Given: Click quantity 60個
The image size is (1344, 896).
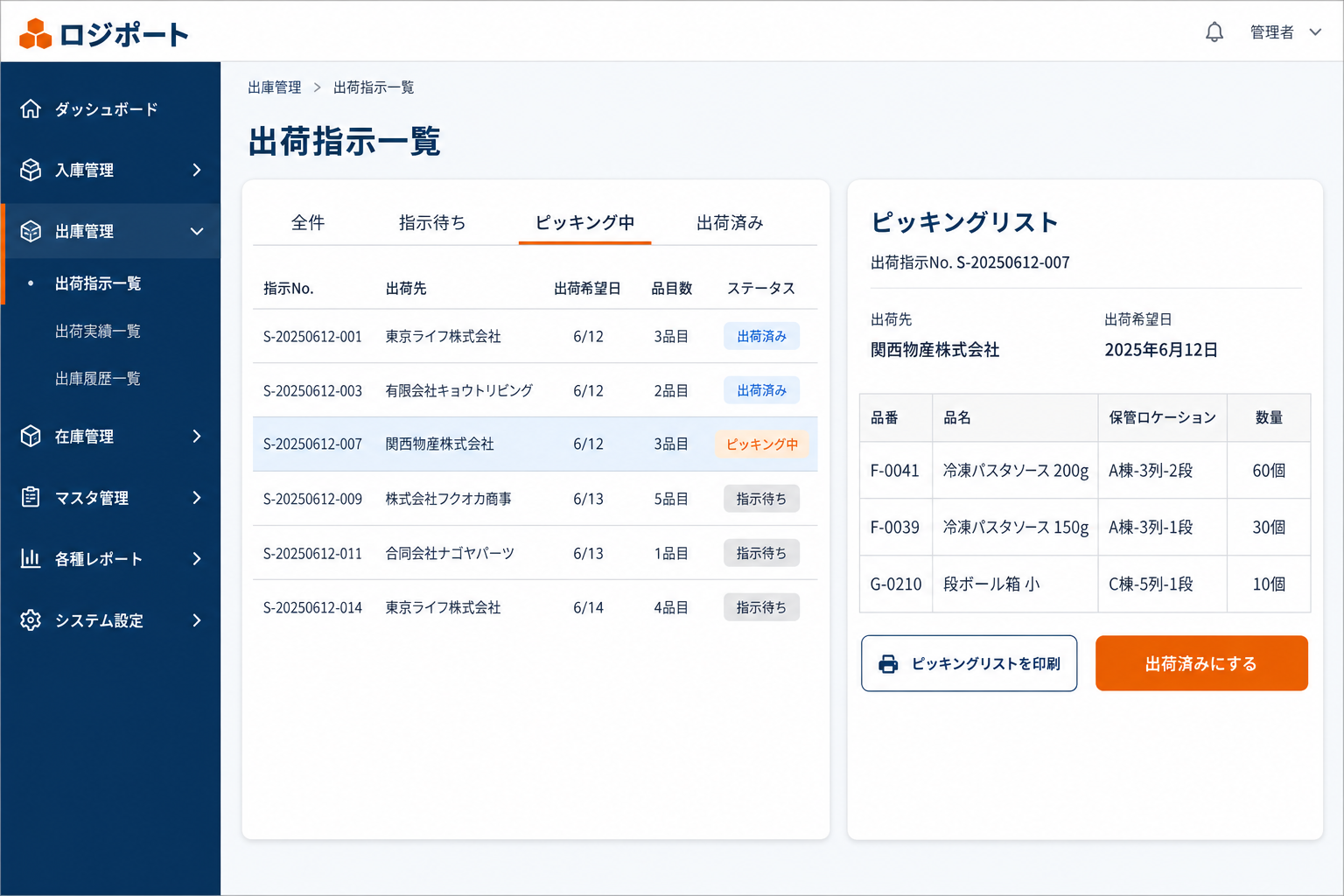Looking at the screenshot, I should coord(1269,471).
